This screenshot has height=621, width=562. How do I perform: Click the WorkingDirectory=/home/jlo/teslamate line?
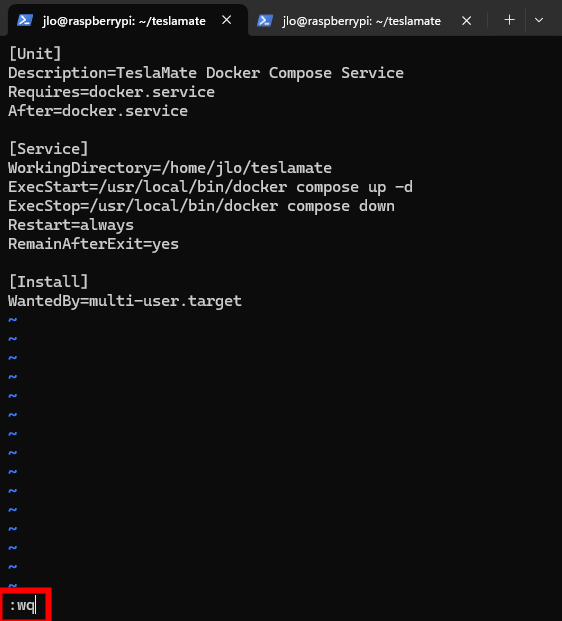(x=170, y=168)
